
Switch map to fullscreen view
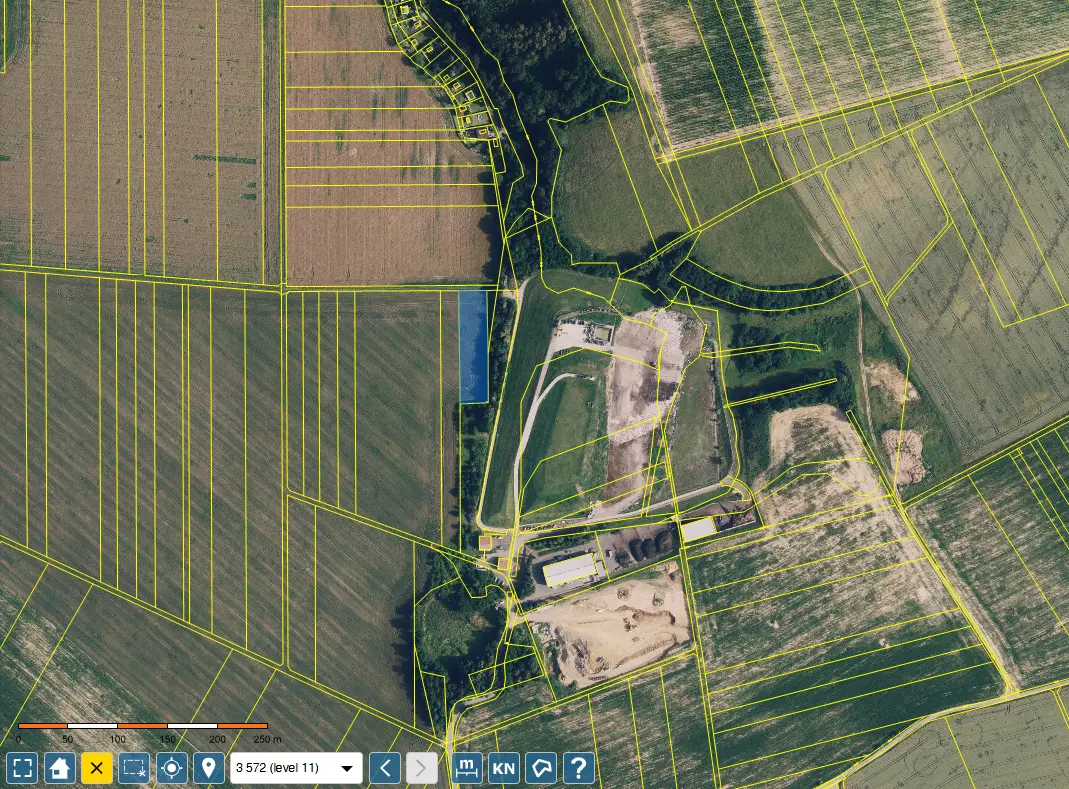(x=22, y=768)
